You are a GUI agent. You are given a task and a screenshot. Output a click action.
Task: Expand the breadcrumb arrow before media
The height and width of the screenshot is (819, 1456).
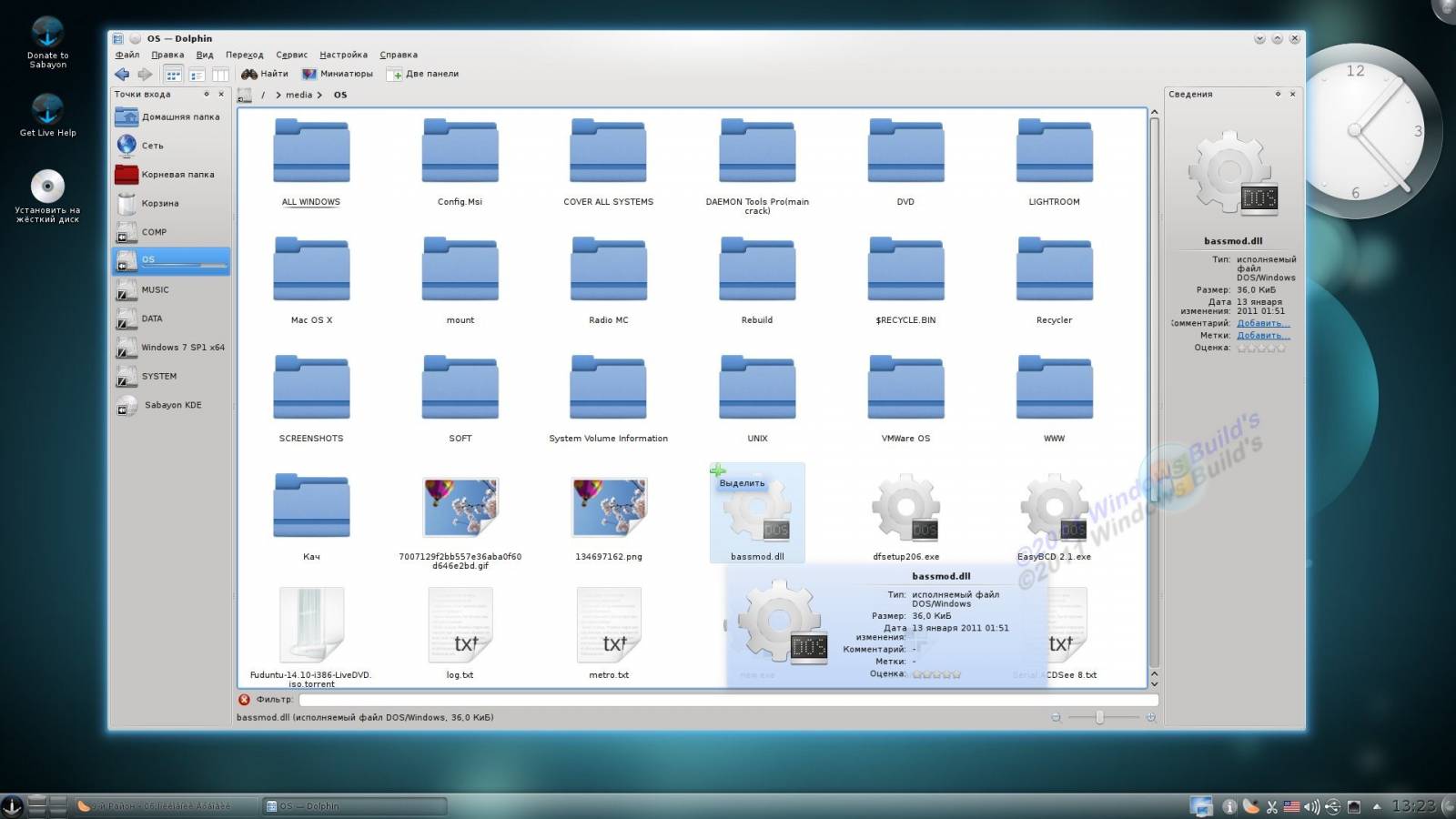coord(278,95)
